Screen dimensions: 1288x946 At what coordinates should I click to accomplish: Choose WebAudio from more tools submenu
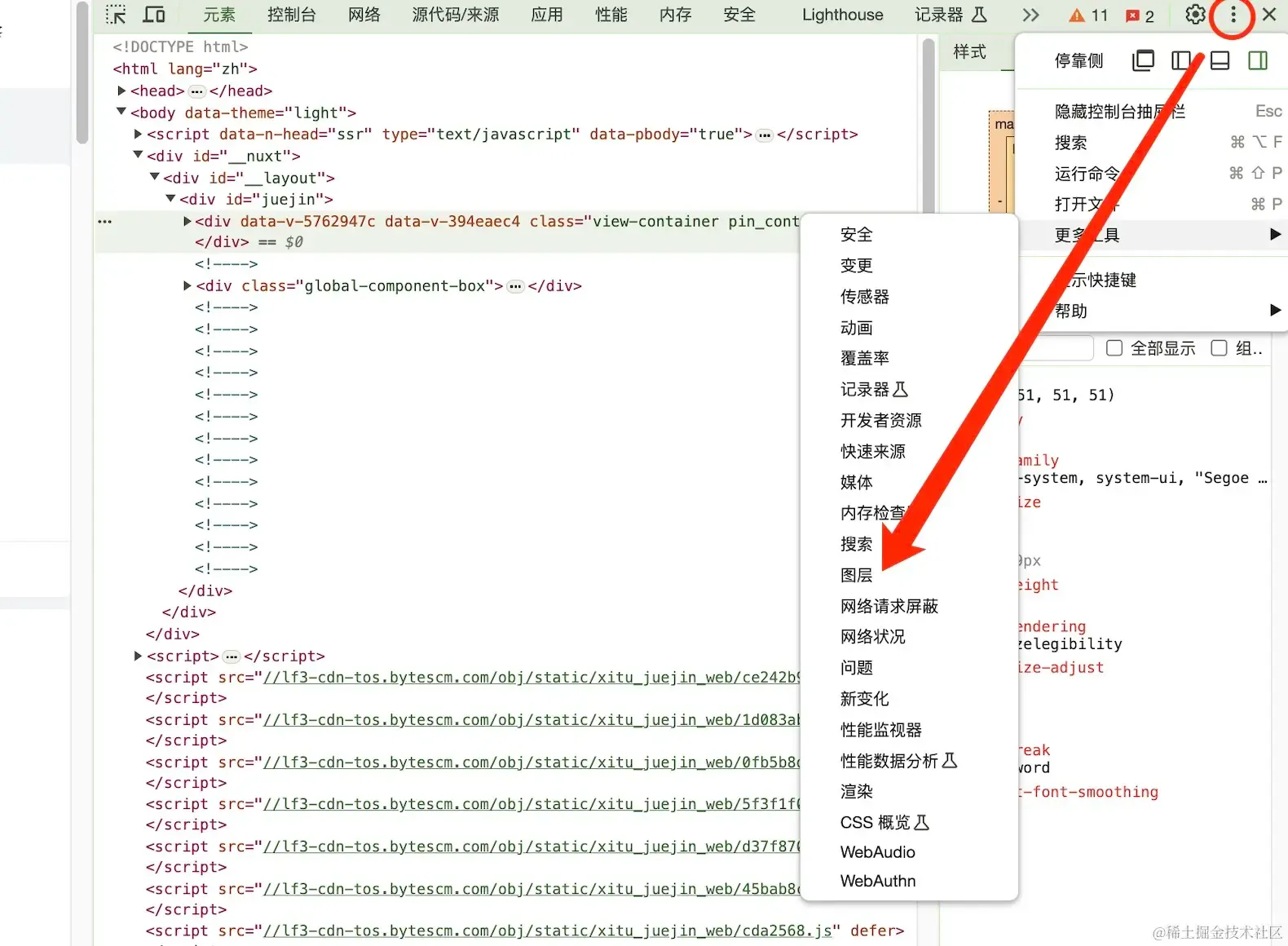909,852
